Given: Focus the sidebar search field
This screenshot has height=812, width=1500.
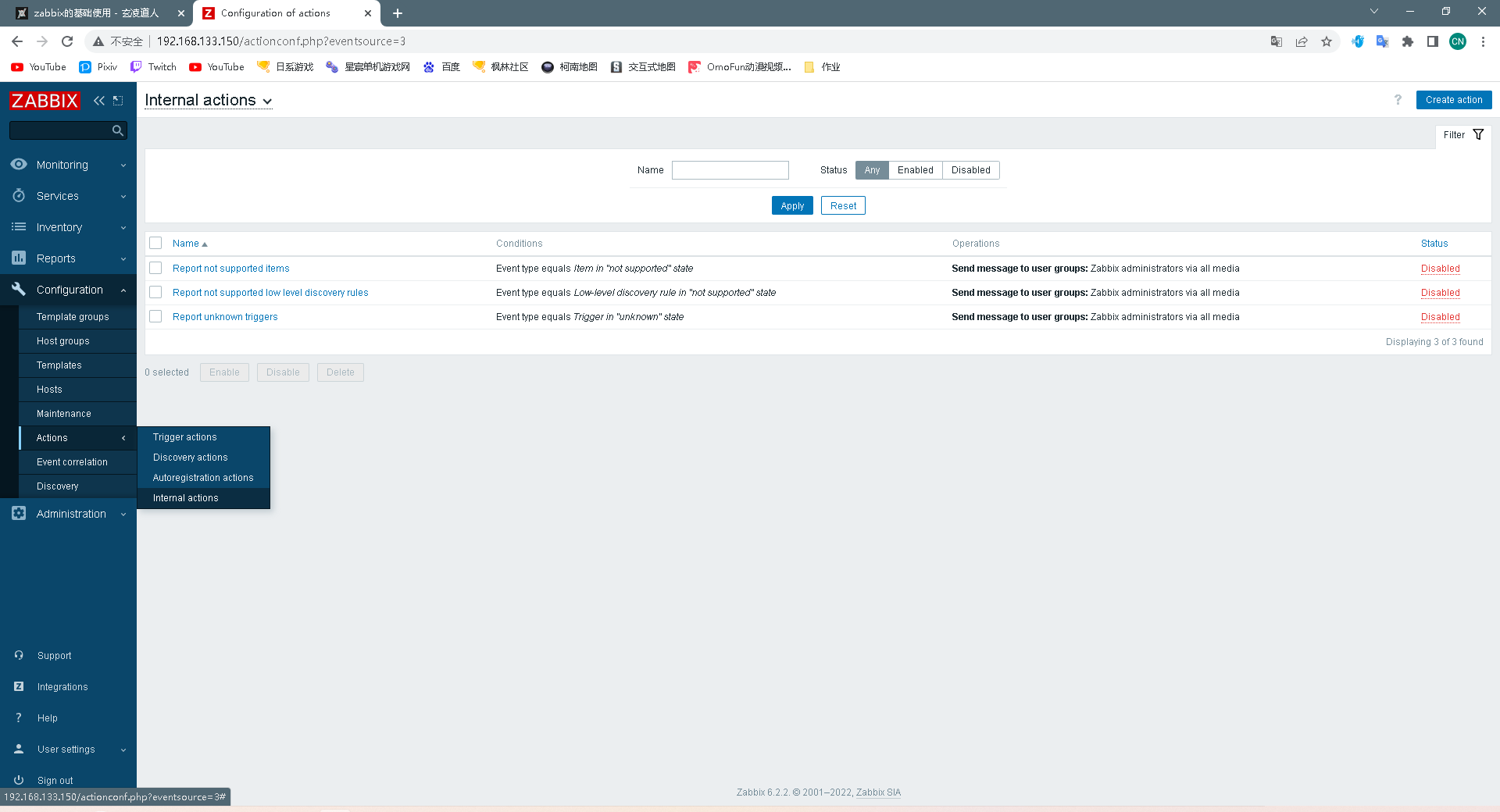Looking at the screenshot, I should 60,130.
